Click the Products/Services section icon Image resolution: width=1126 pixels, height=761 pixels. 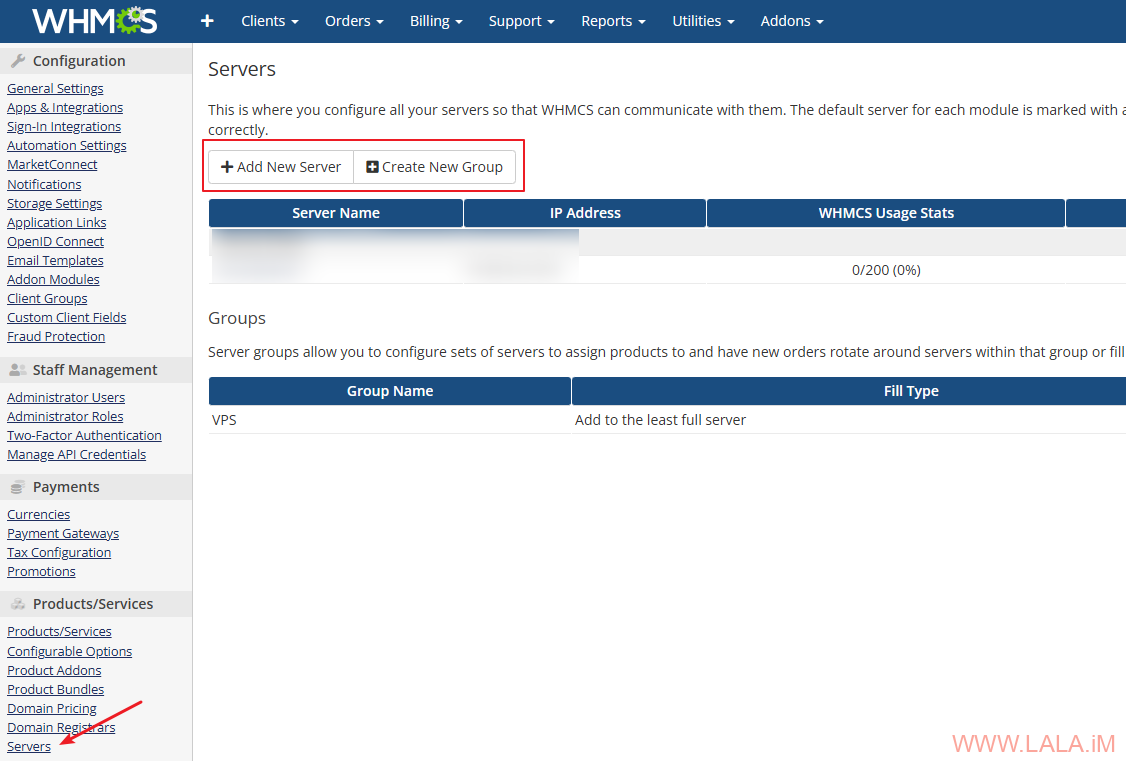point(18,604)
